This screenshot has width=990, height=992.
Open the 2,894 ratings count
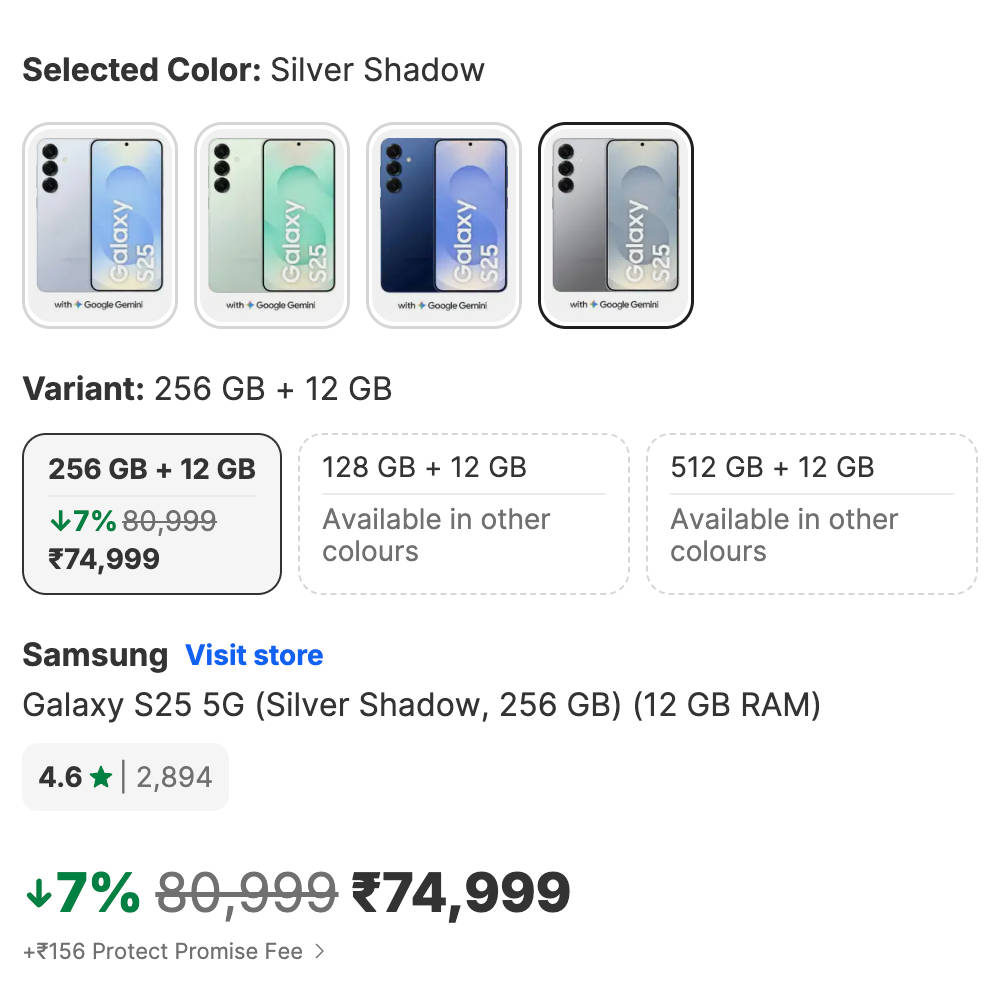pos(174,777)
